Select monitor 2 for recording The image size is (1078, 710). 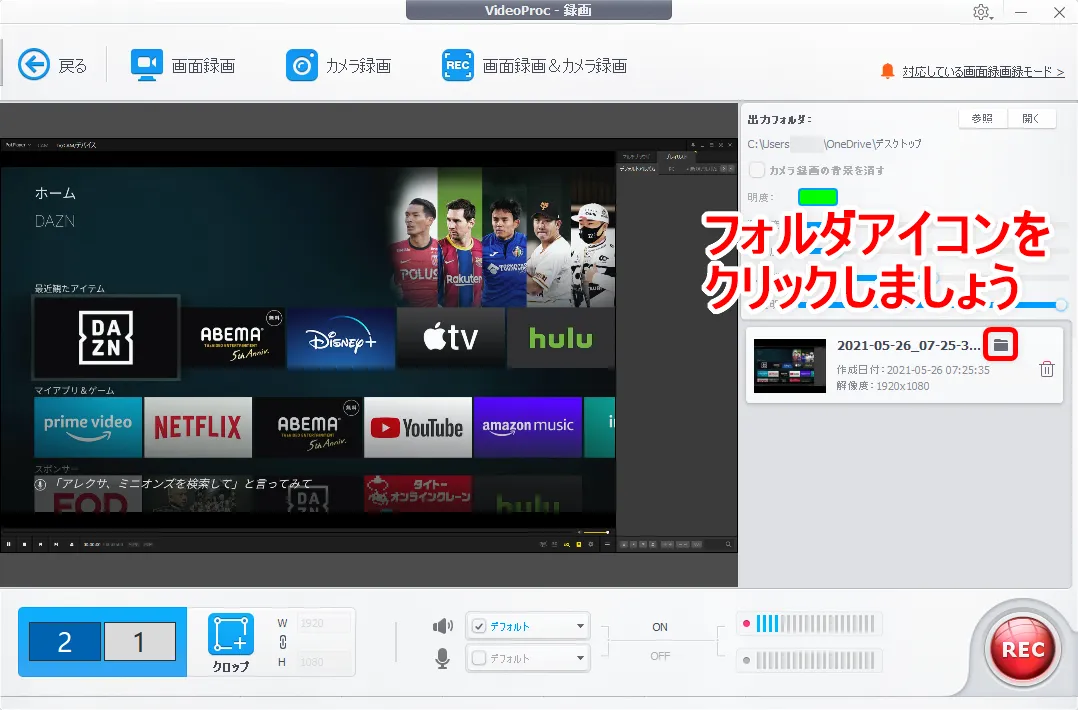point(65,642)
